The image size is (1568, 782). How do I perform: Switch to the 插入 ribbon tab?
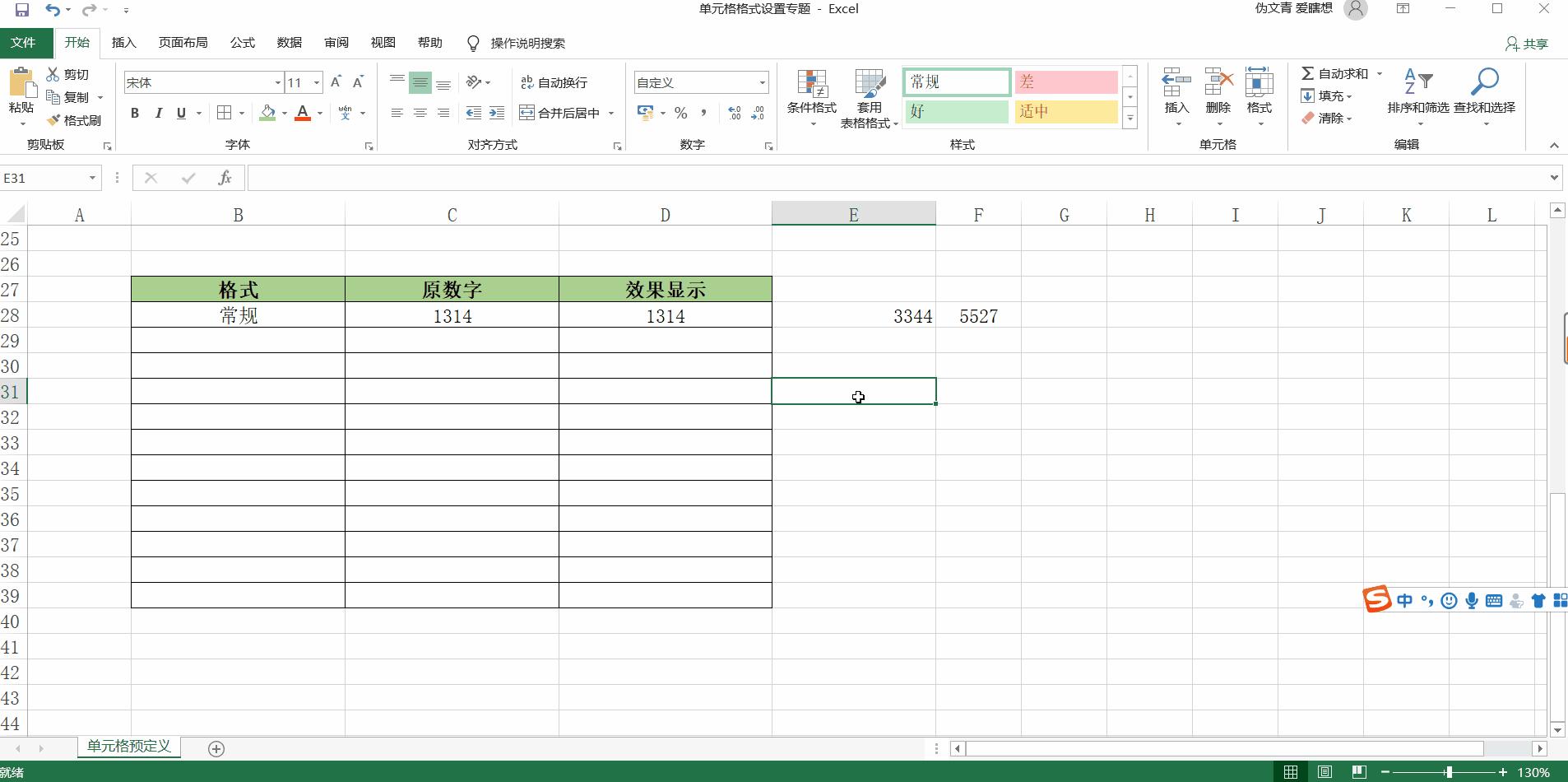123,43
